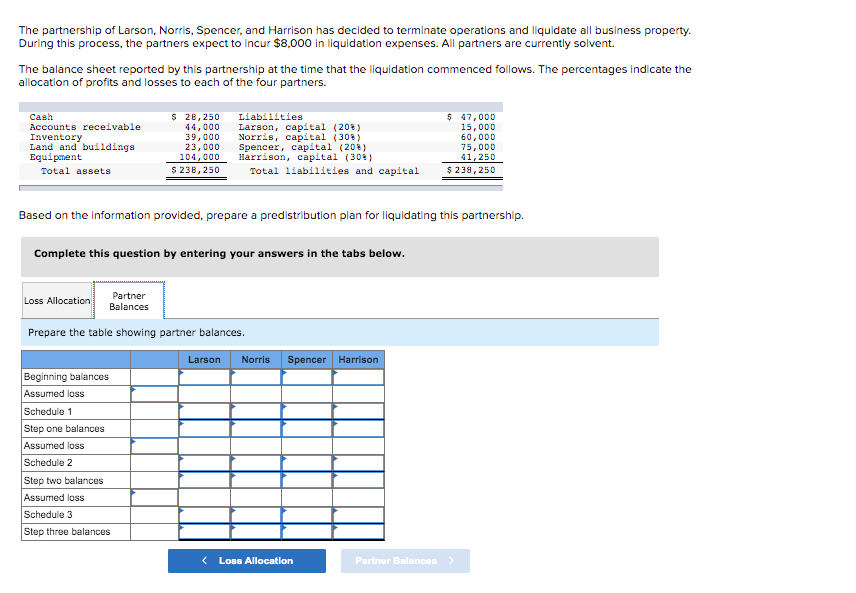Click the Cash $28,250 balance sheet value

coord(195,117)
